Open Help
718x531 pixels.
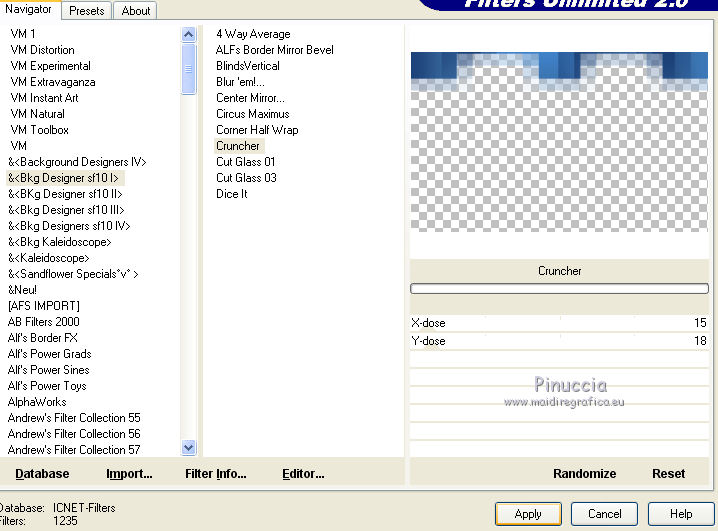[681, 514]
